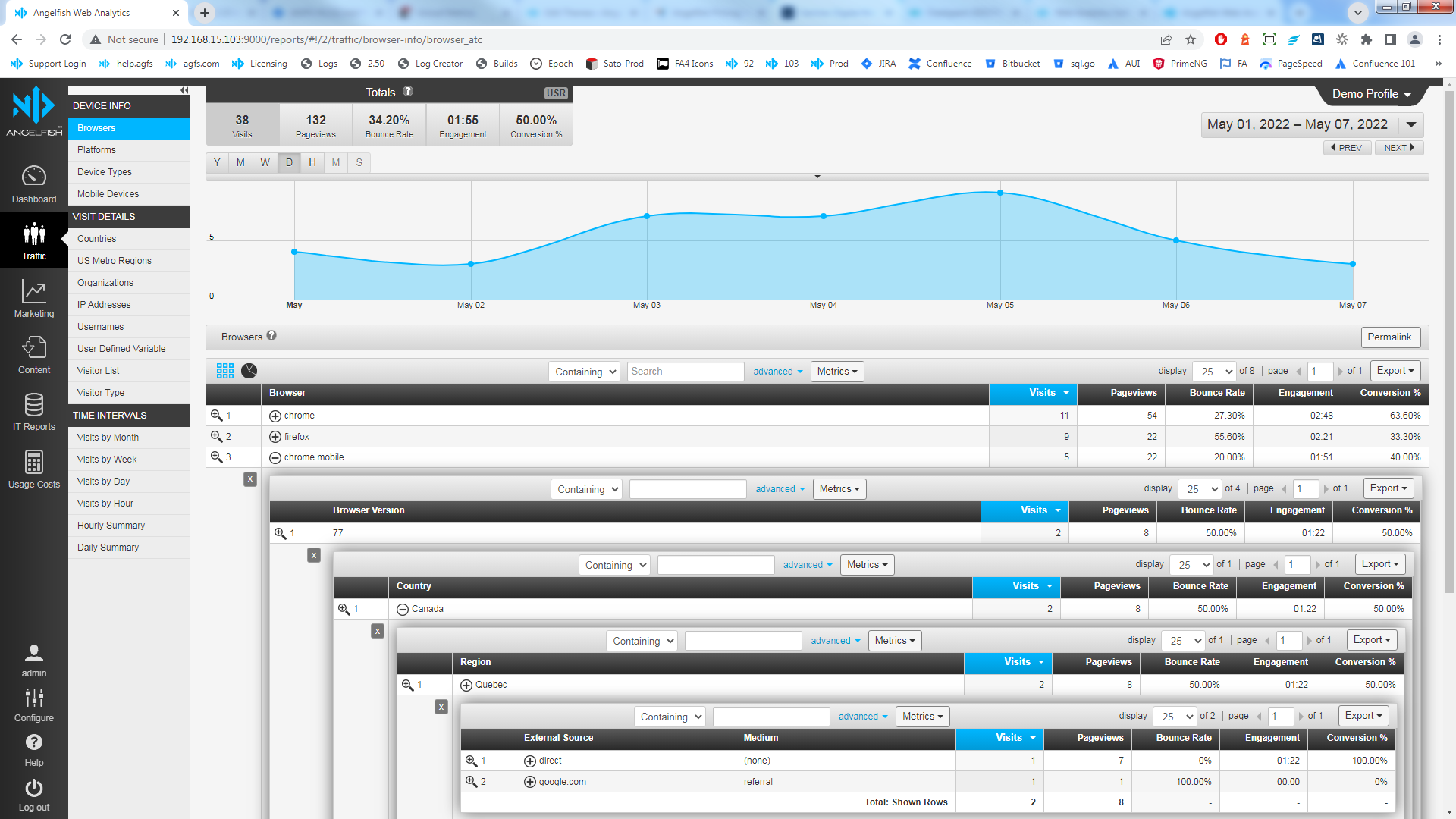1456x819 pixels.
Task: Go to NEXT date range
Action: [1399, 148]
